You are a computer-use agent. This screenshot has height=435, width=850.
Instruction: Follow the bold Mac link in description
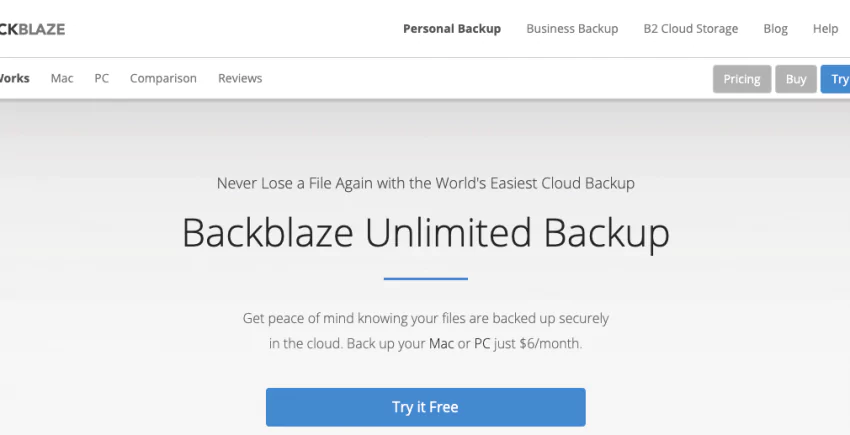[x=442, y=344]
